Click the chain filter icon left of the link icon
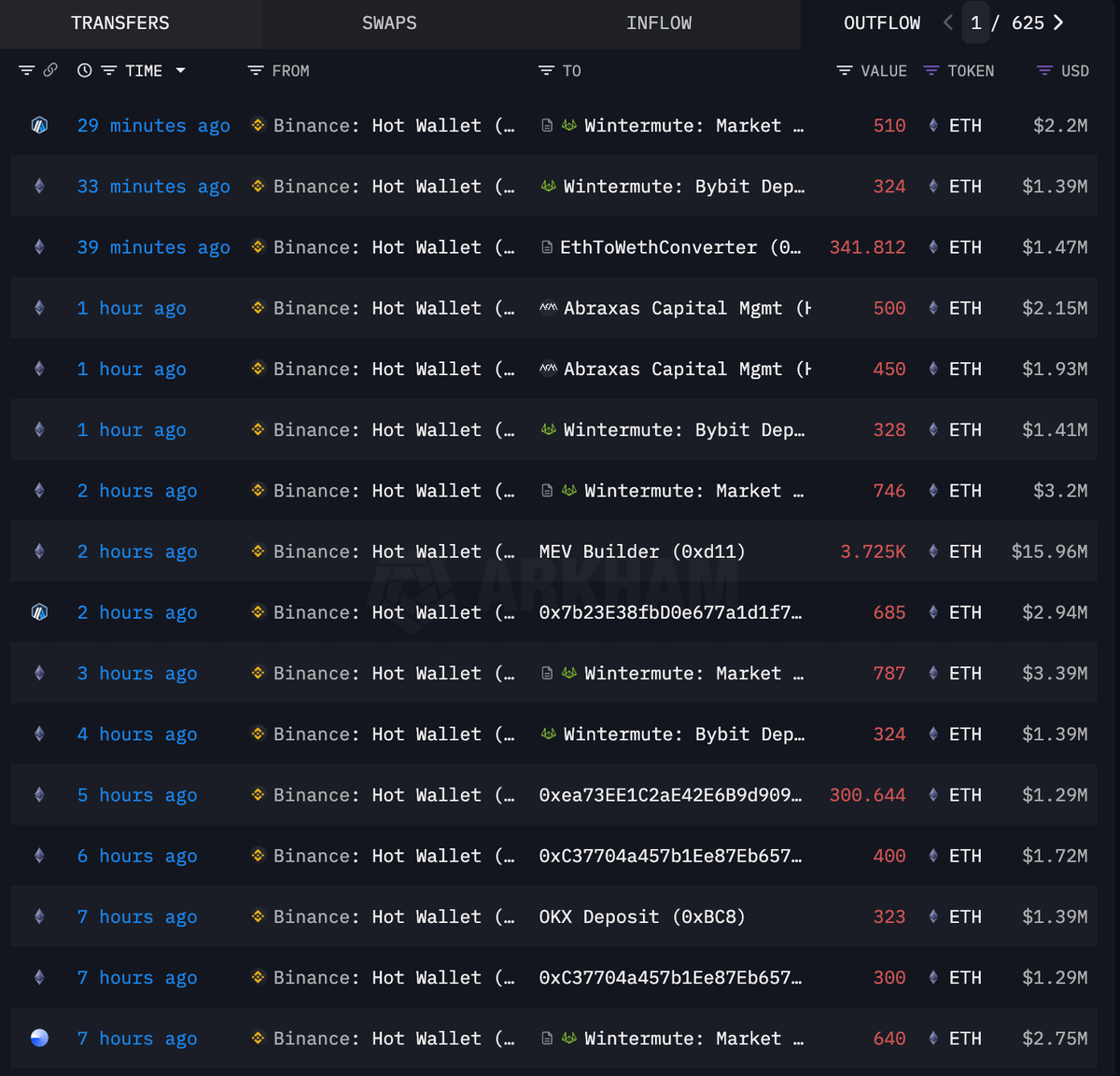This screenshot has height=1076, width=1120. point(26,71)
